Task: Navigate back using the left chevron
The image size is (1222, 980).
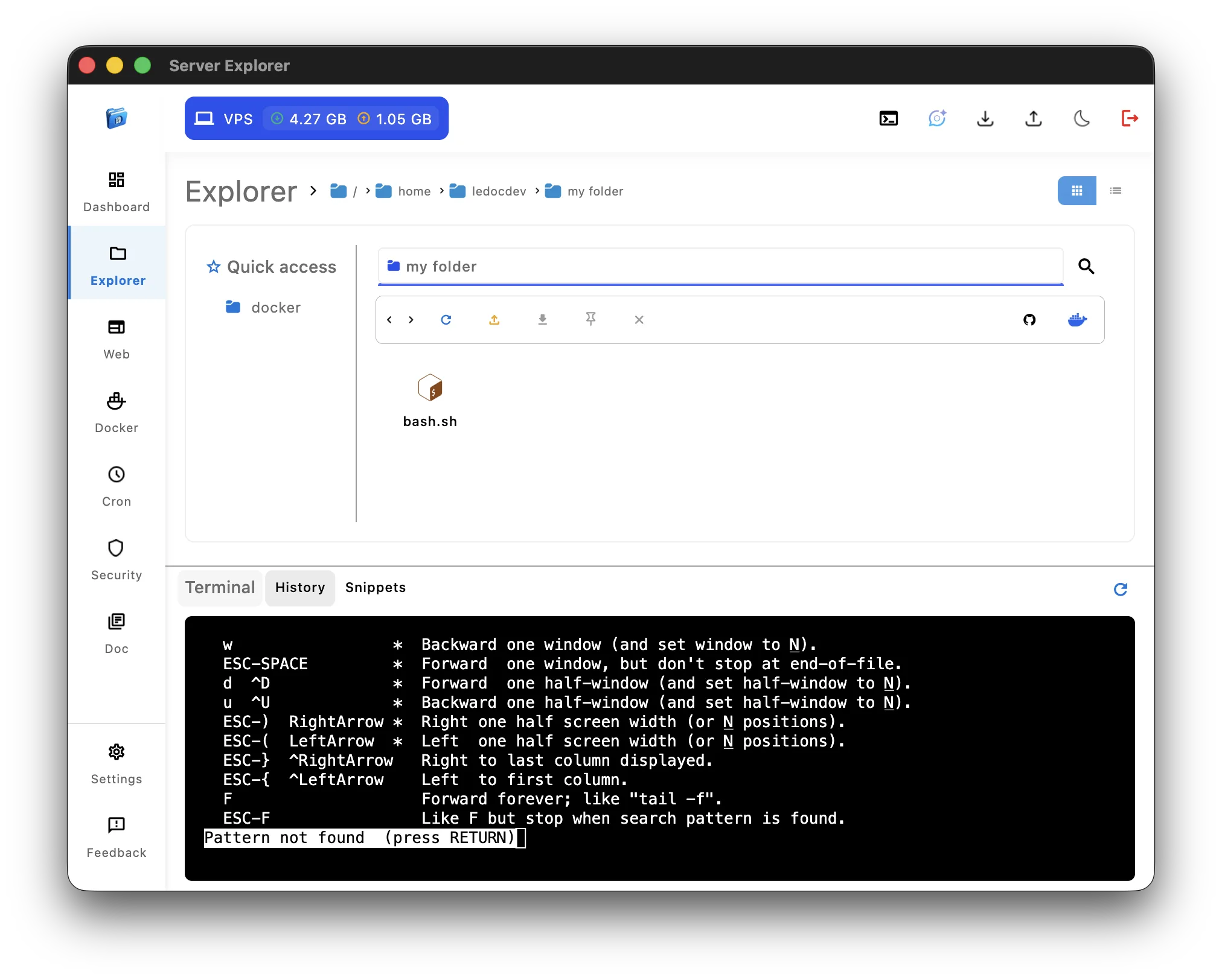Action: tap(389, 320)
